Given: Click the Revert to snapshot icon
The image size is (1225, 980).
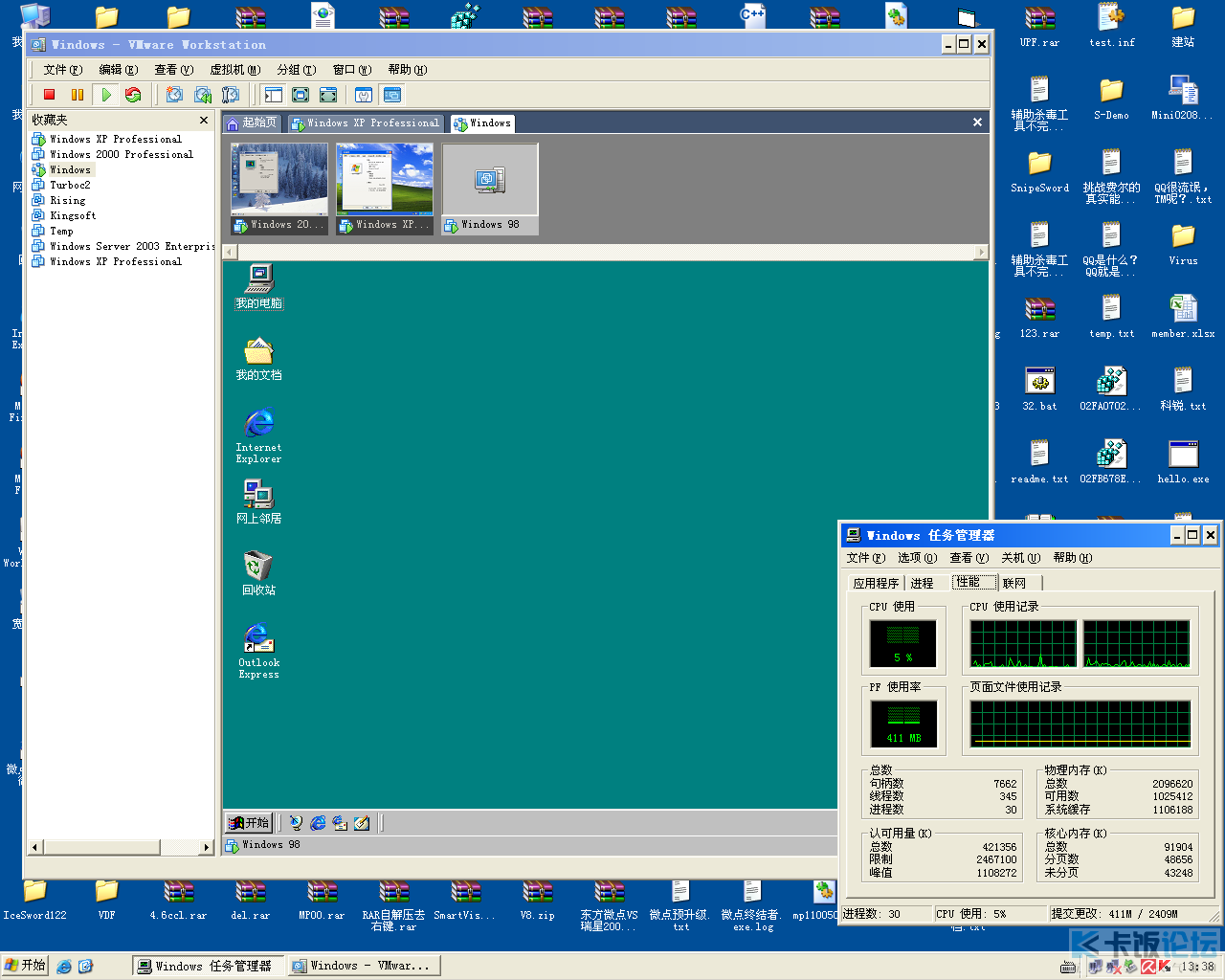Looking at the screenshot, I should [x=203, y=95].
